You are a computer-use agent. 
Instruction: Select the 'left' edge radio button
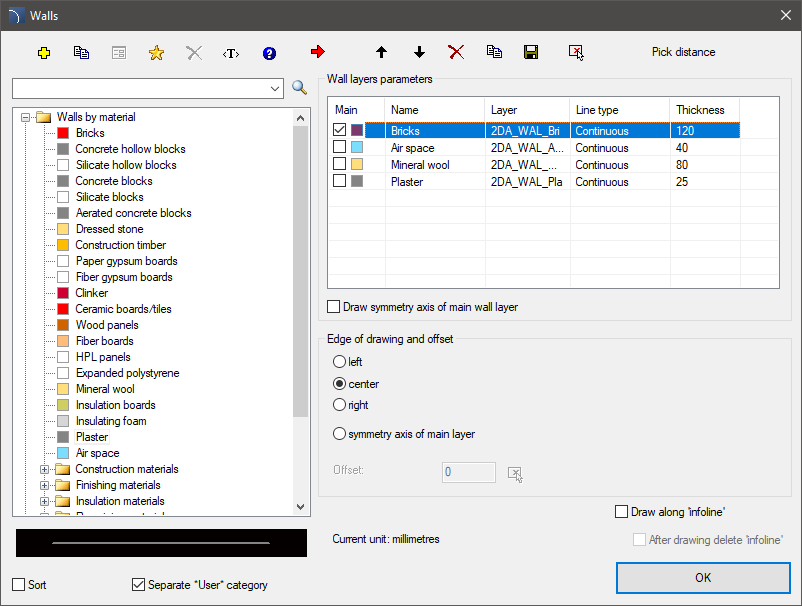[x=340, y=362]
